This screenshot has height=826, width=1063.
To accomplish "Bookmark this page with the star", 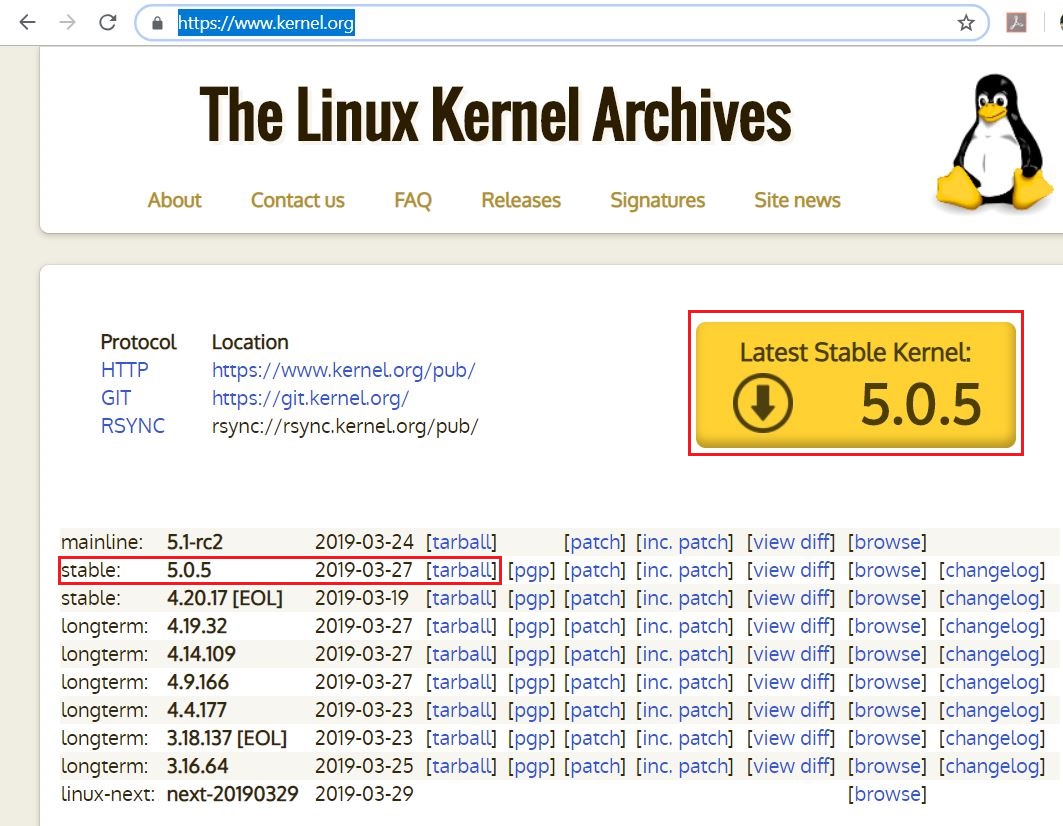I will click(x=966, y=21).
